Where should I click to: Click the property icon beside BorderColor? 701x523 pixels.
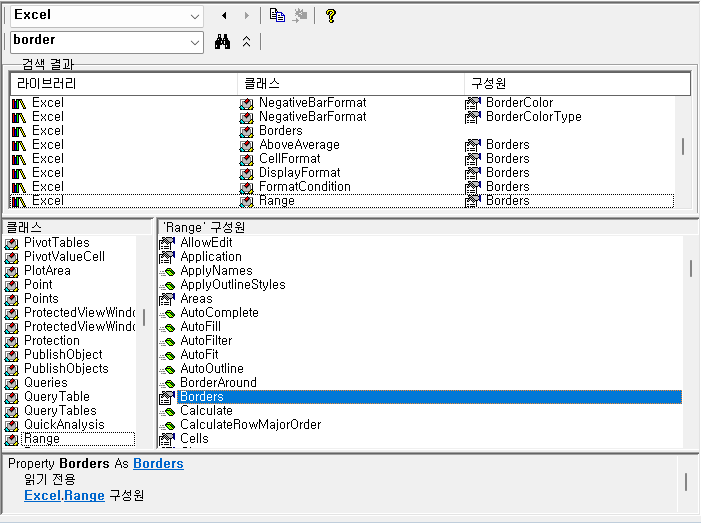(473, 103)
